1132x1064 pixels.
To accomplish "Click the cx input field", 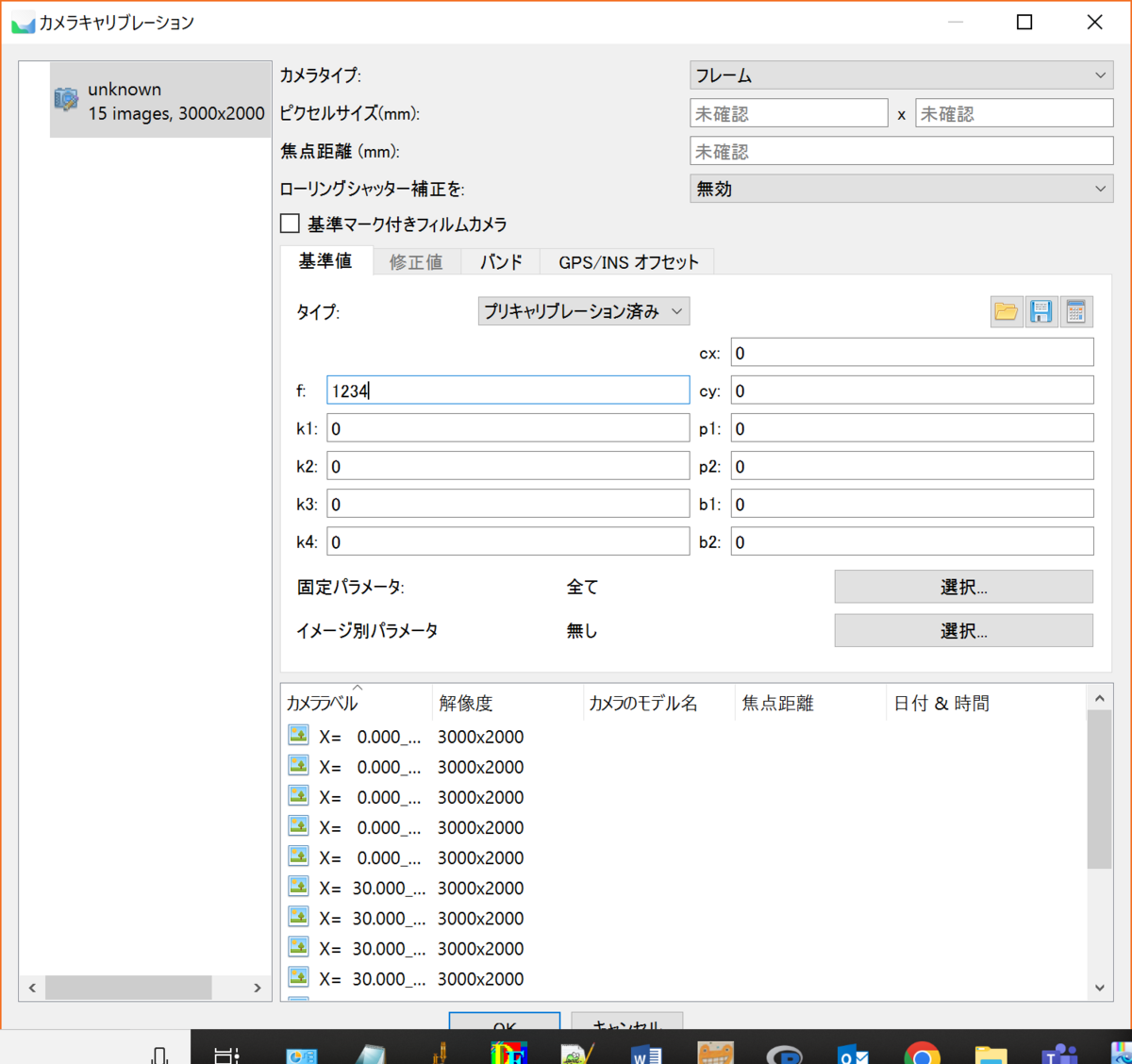I will point(912,353).
